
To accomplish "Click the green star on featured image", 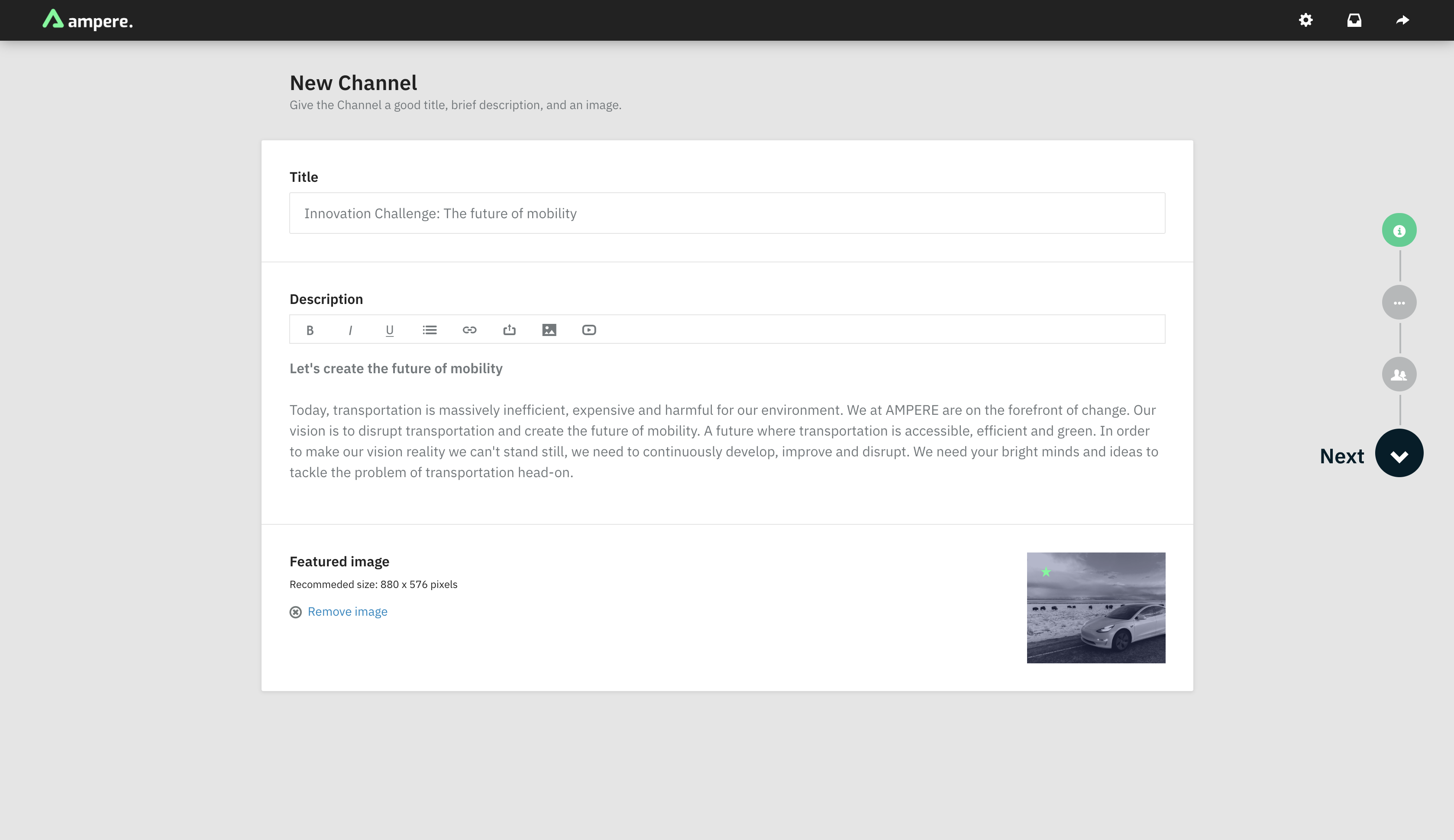I will [1046, 572].
